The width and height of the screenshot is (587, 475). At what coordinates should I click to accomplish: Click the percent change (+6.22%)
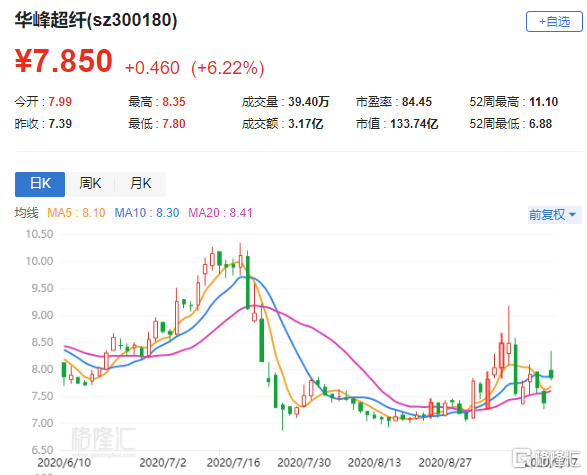point(228,68)
